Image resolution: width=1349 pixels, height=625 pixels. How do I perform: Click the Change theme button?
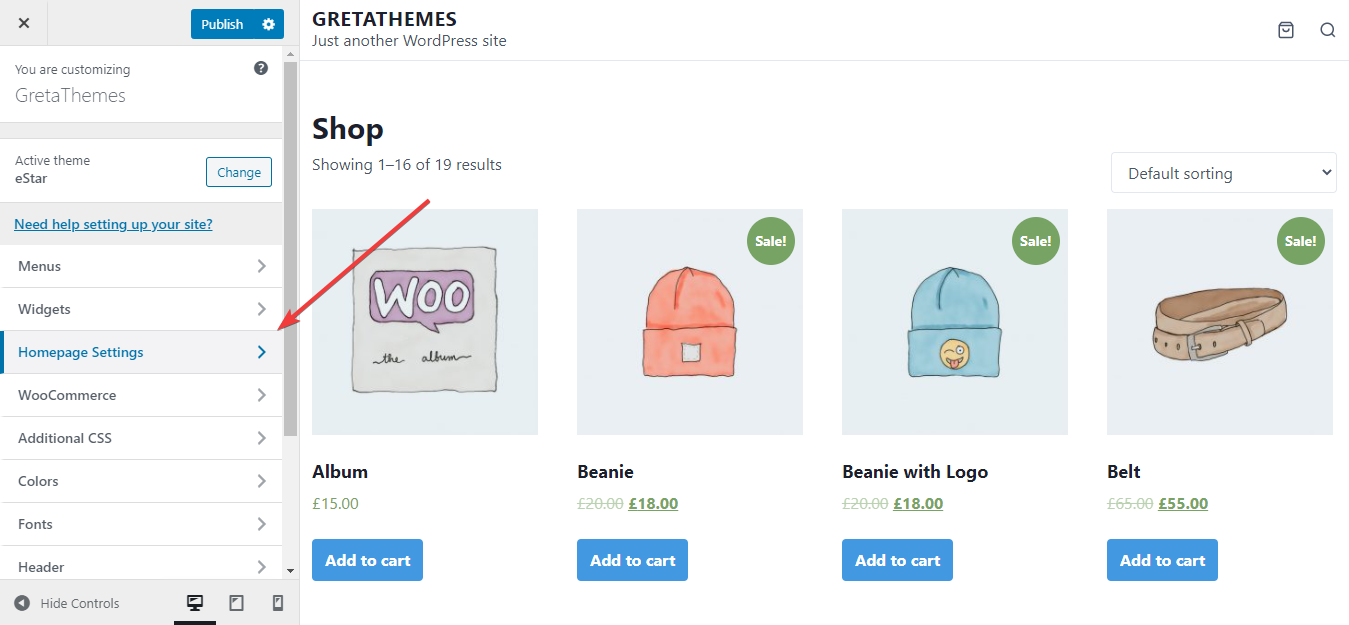(239, 172)
